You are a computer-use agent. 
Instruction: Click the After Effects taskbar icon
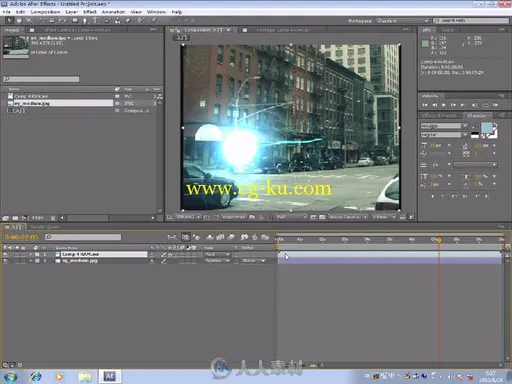coord(110,377)
